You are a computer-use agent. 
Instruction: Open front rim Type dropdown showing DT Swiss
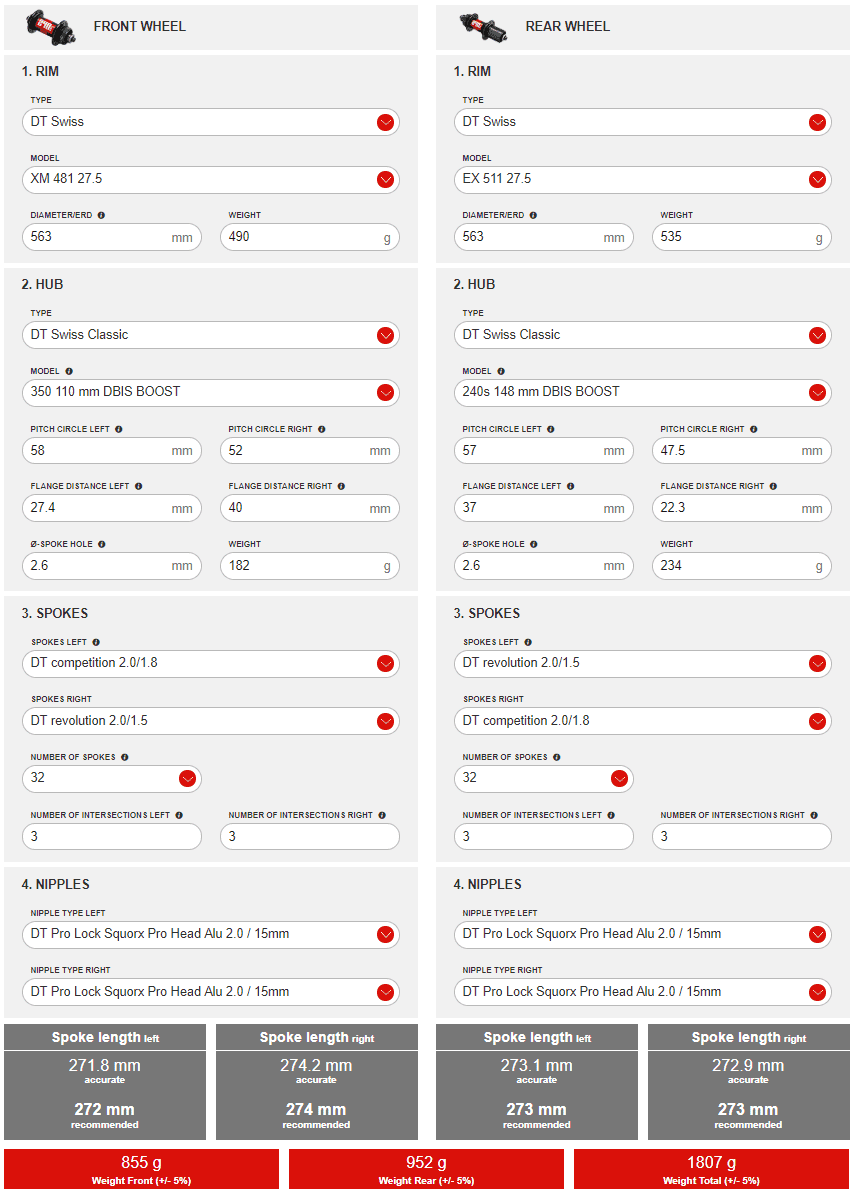(385, 122)
